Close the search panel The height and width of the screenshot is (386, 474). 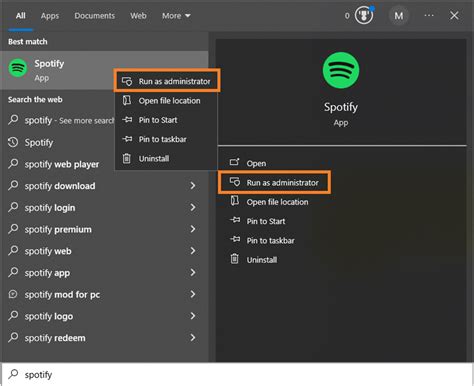point(454,15)
